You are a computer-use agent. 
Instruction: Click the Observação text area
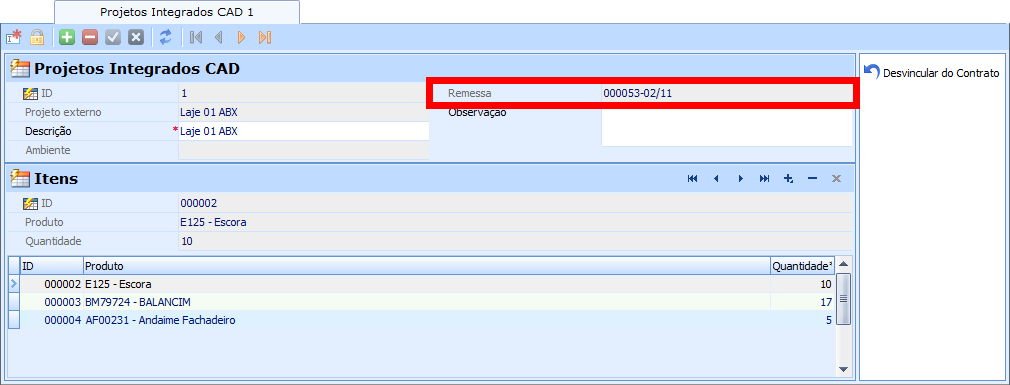click(x=727, y=127)
